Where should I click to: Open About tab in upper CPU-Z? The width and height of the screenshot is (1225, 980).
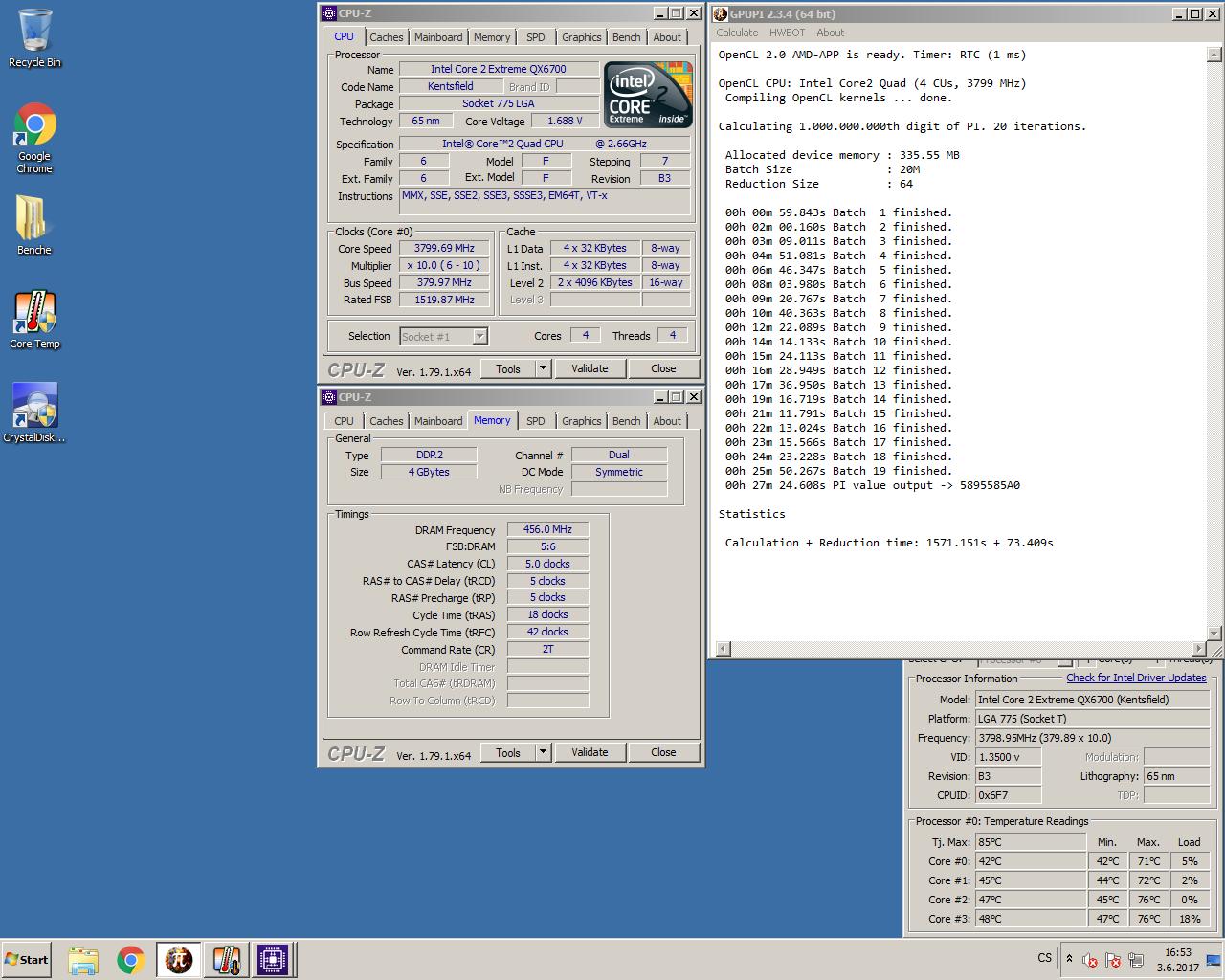coord(667,37)
